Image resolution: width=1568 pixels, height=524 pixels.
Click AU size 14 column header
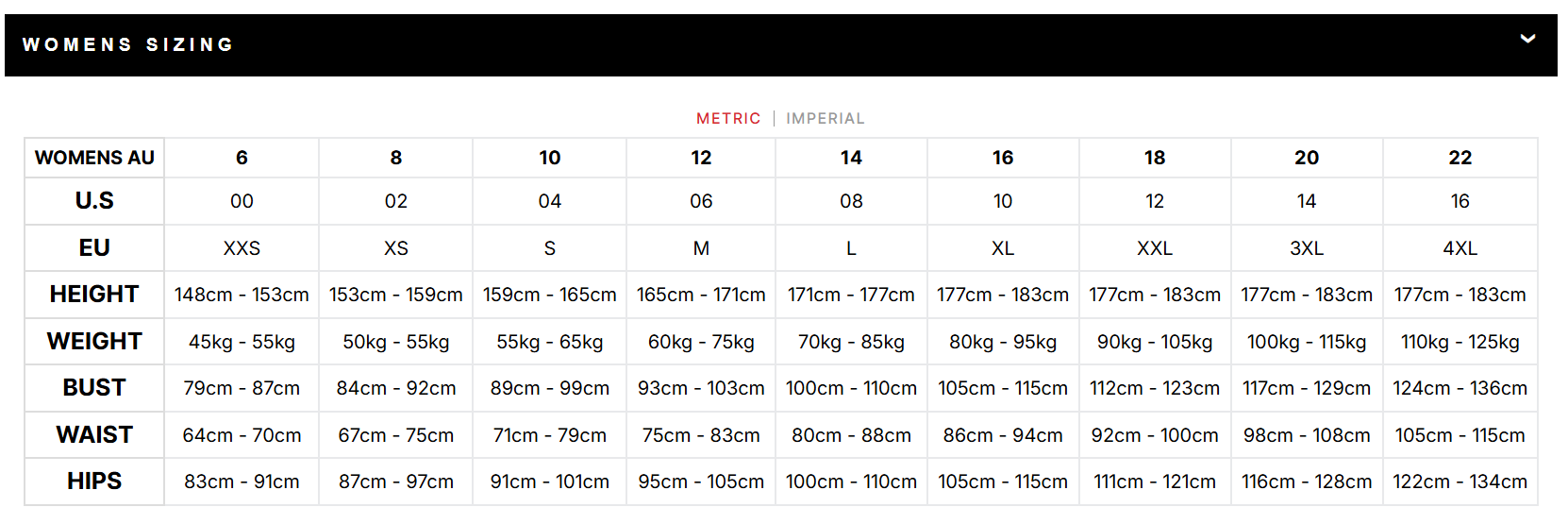[851, 158]
